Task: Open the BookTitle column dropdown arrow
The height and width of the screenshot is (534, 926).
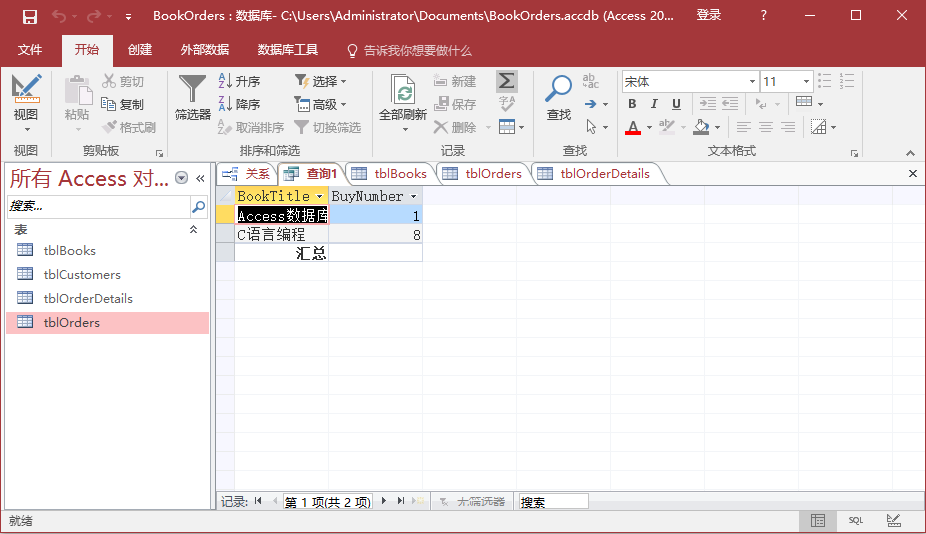Action: tap(320, 197)
